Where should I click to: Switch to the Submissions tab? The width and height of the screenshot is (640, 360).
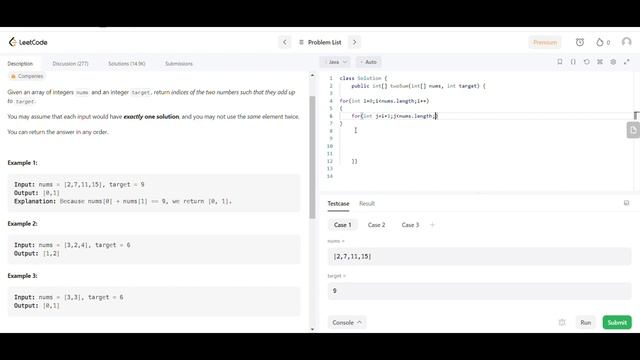click(179, 64)
